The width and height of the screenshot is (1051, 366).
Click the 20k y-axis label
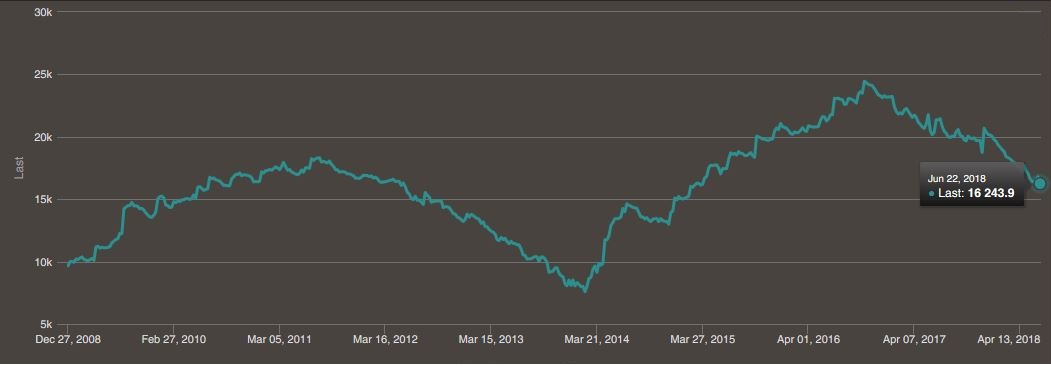[x=44, y=137]
